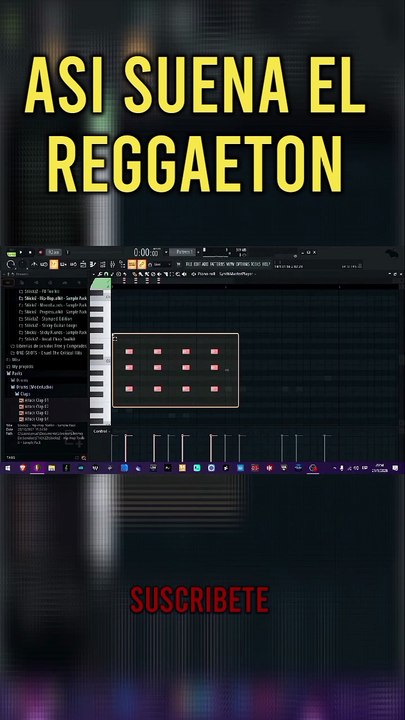Open the Windows Start menu
This screenshot has height=720, width=405.
pos(8,468)
